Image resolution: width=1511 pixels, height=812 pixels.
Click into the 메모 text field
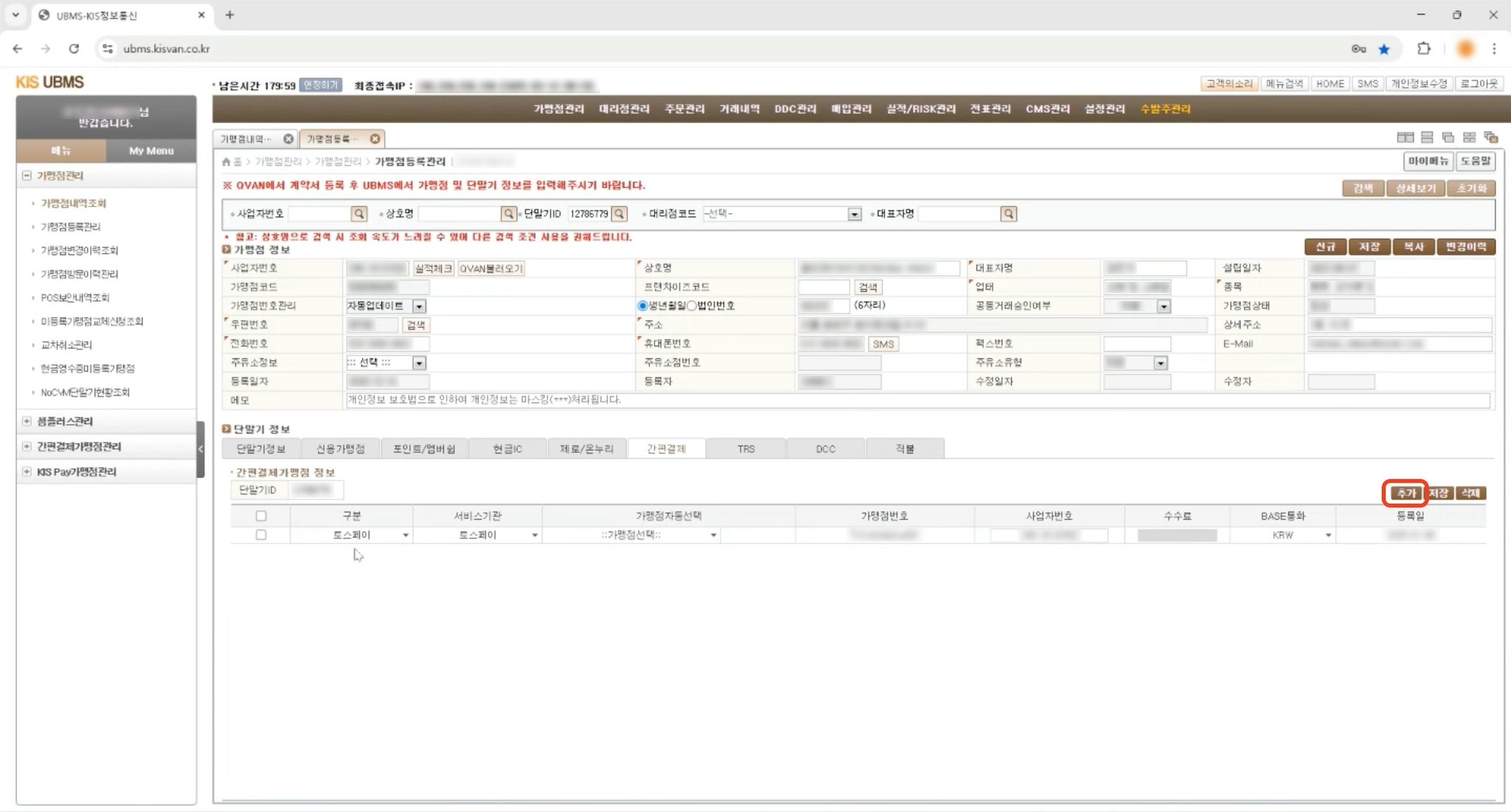click(915, 400)
